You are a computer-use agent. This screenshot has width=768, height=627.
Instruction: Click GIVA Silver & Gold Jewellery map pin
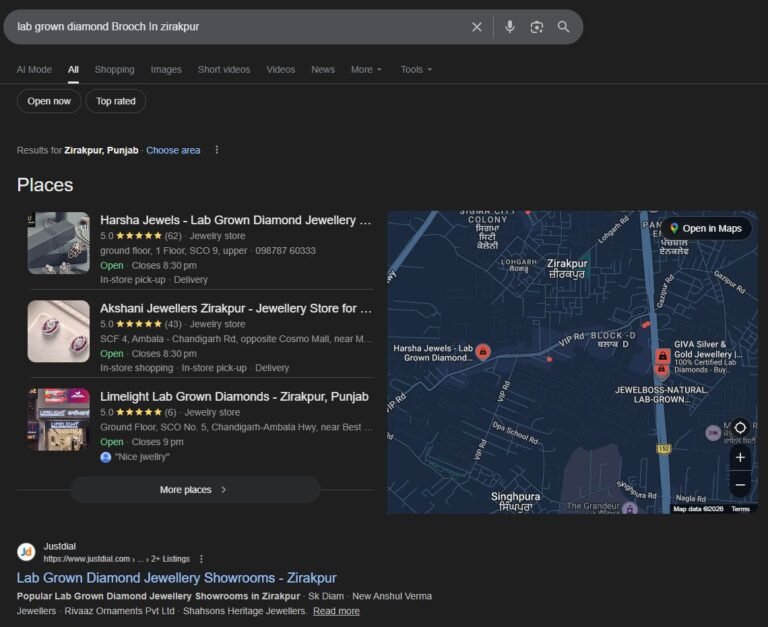(x=662, y=356)
